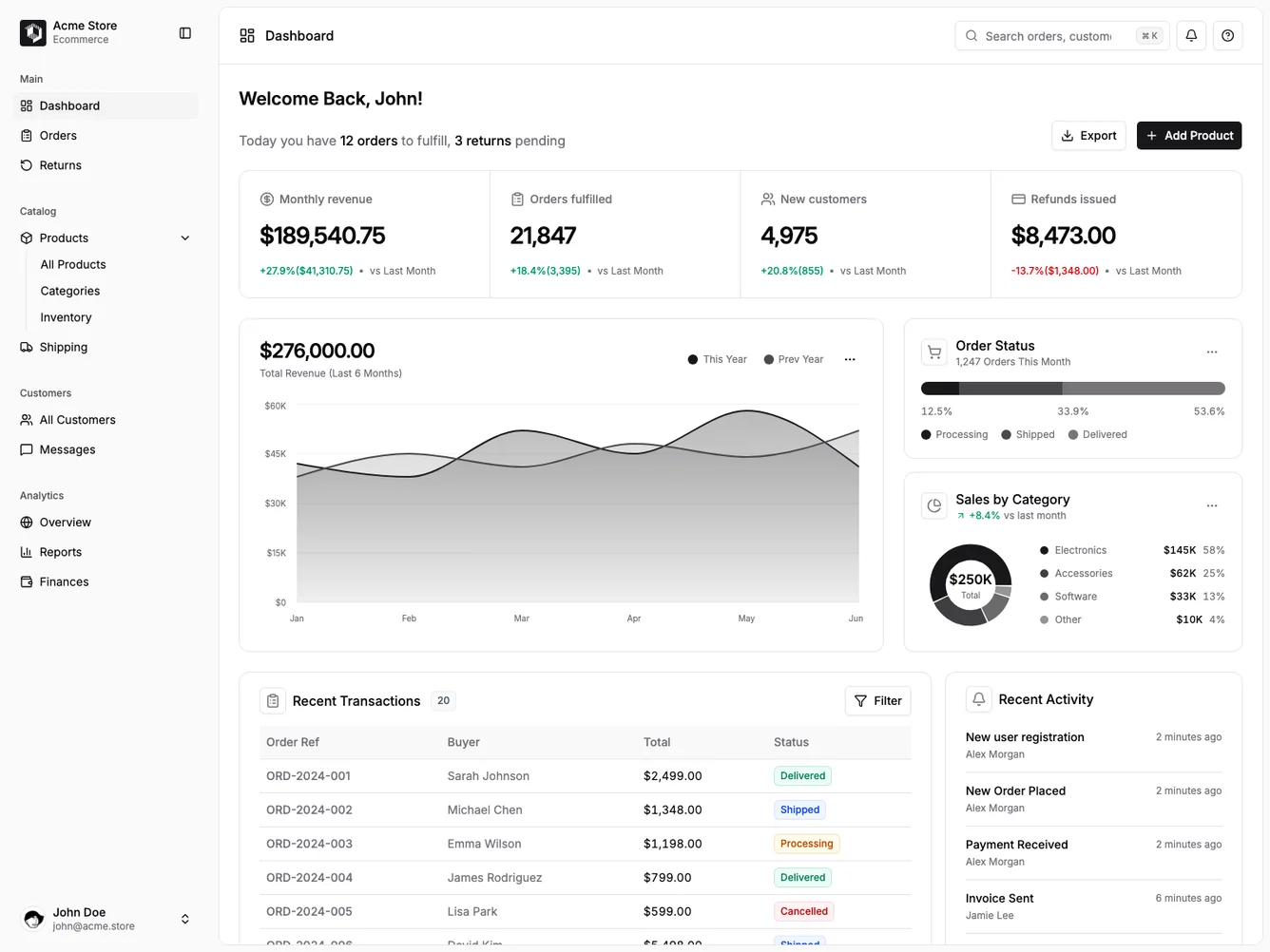Open John Doe account switcher

pos(185,919)
